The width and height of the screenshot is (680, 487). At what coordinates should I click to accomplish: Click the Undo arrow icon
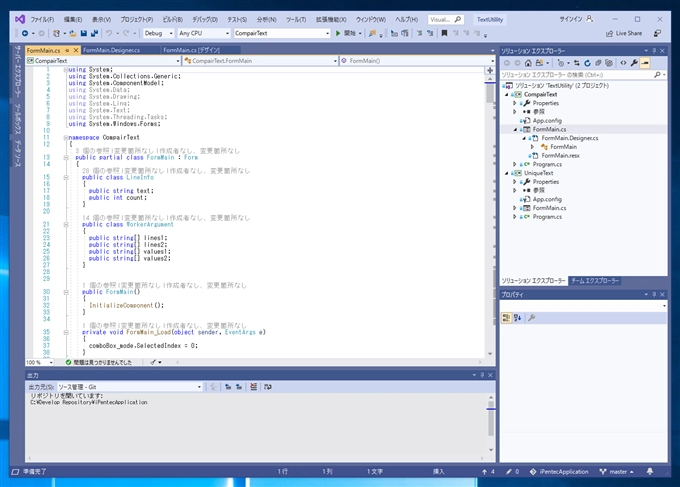coord(109,33)
